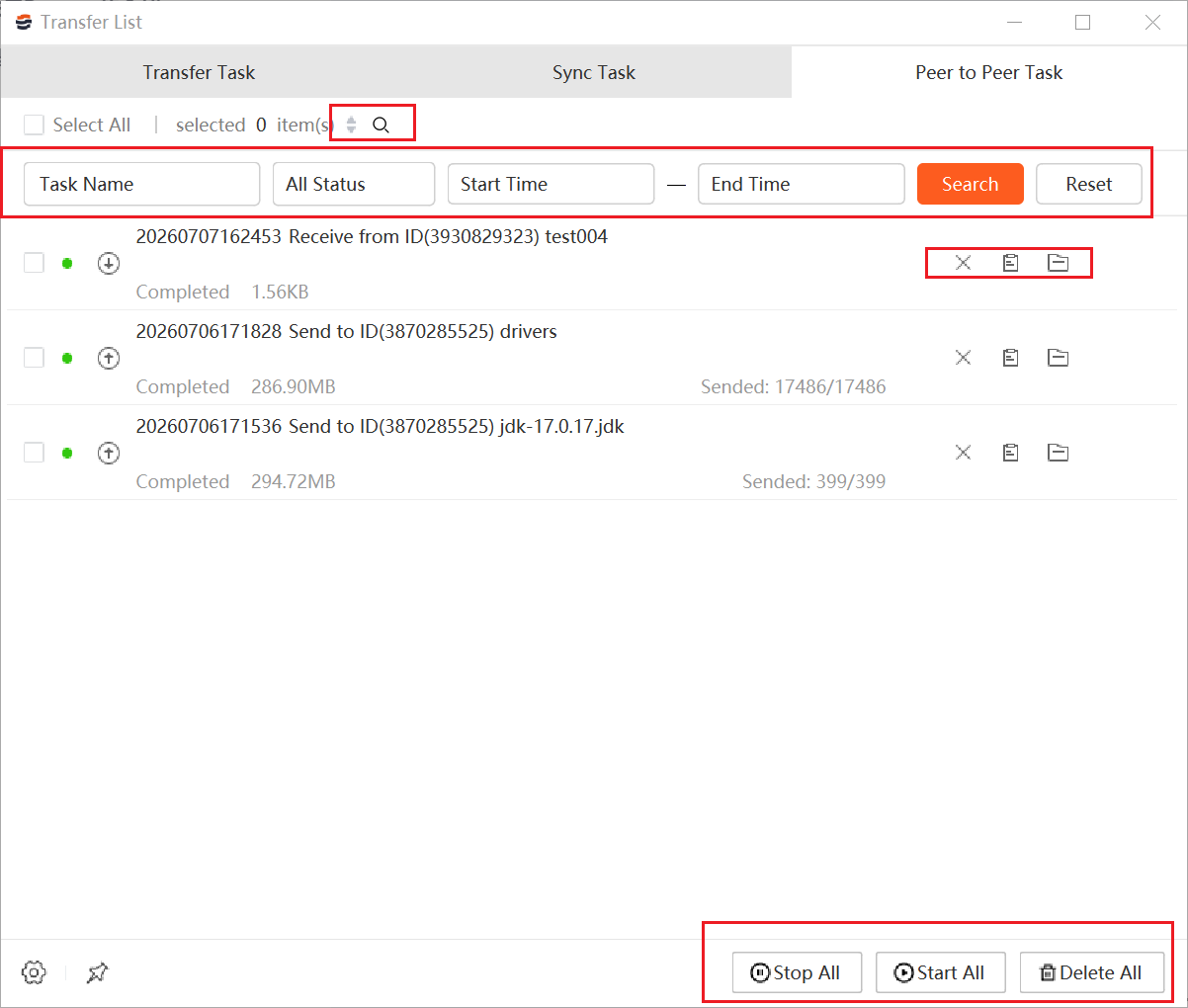The width and height of the screenshot is (1188, 1008).
Task: Select the 'Receive from ID(3930829323) test004' task title
Action: (448, 236)
